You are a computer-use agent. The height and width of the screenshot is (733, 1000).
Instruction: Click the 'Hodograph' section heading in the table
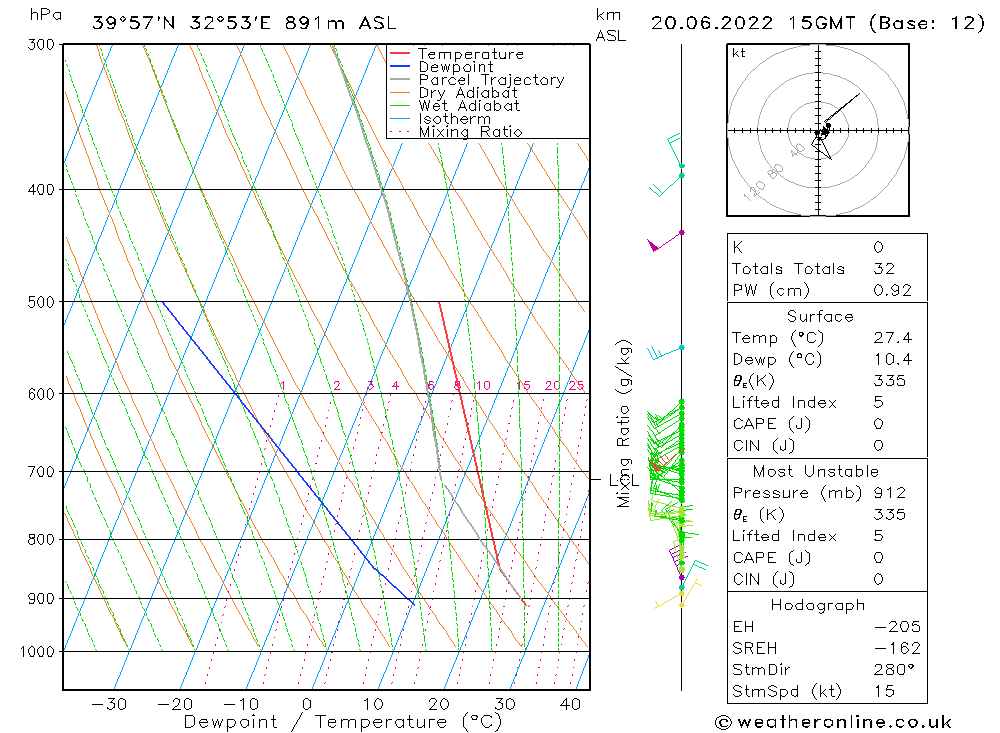(x=818, y=605)
